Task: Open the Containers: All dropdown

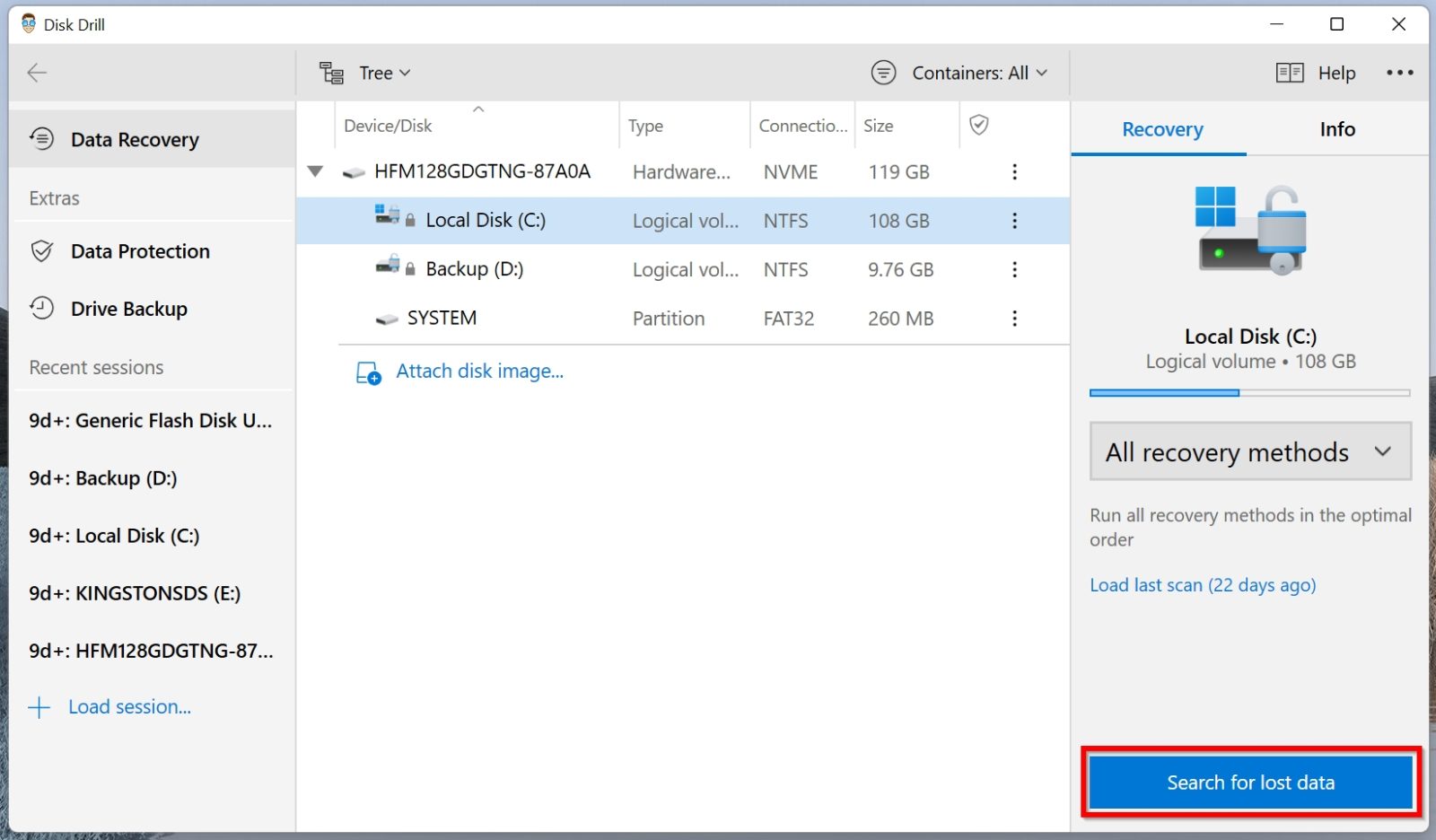Action: pos(974,73)
